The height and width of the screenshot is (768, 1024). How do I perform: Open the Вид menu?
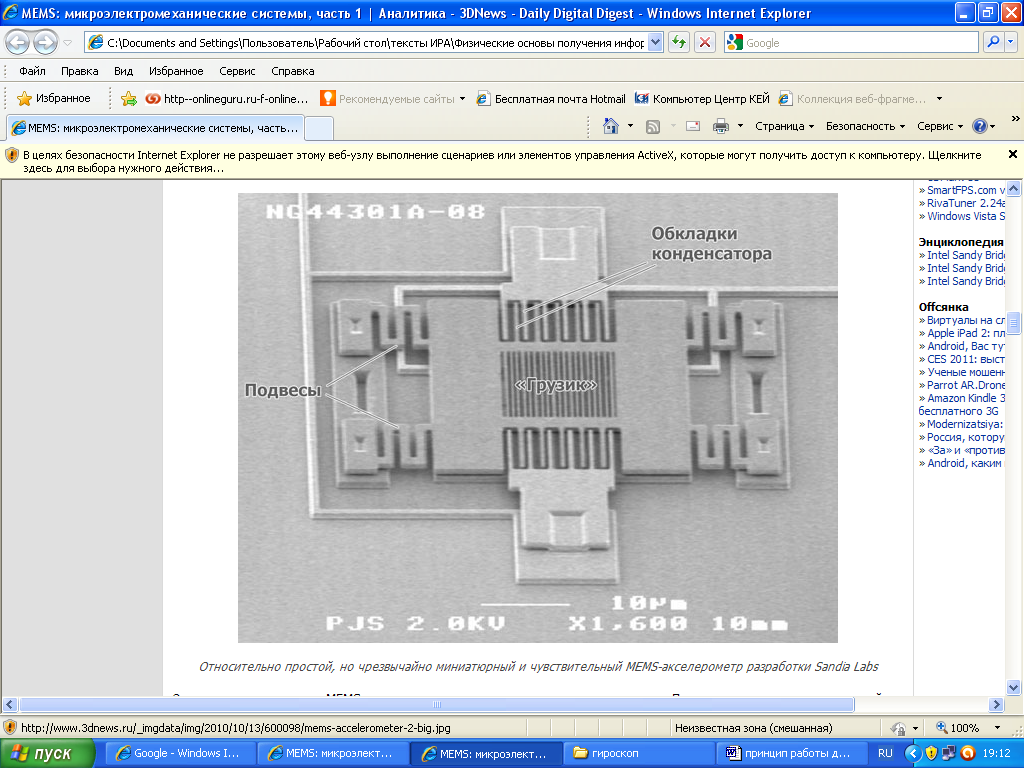pyautogui.click(x=123, y=71)
